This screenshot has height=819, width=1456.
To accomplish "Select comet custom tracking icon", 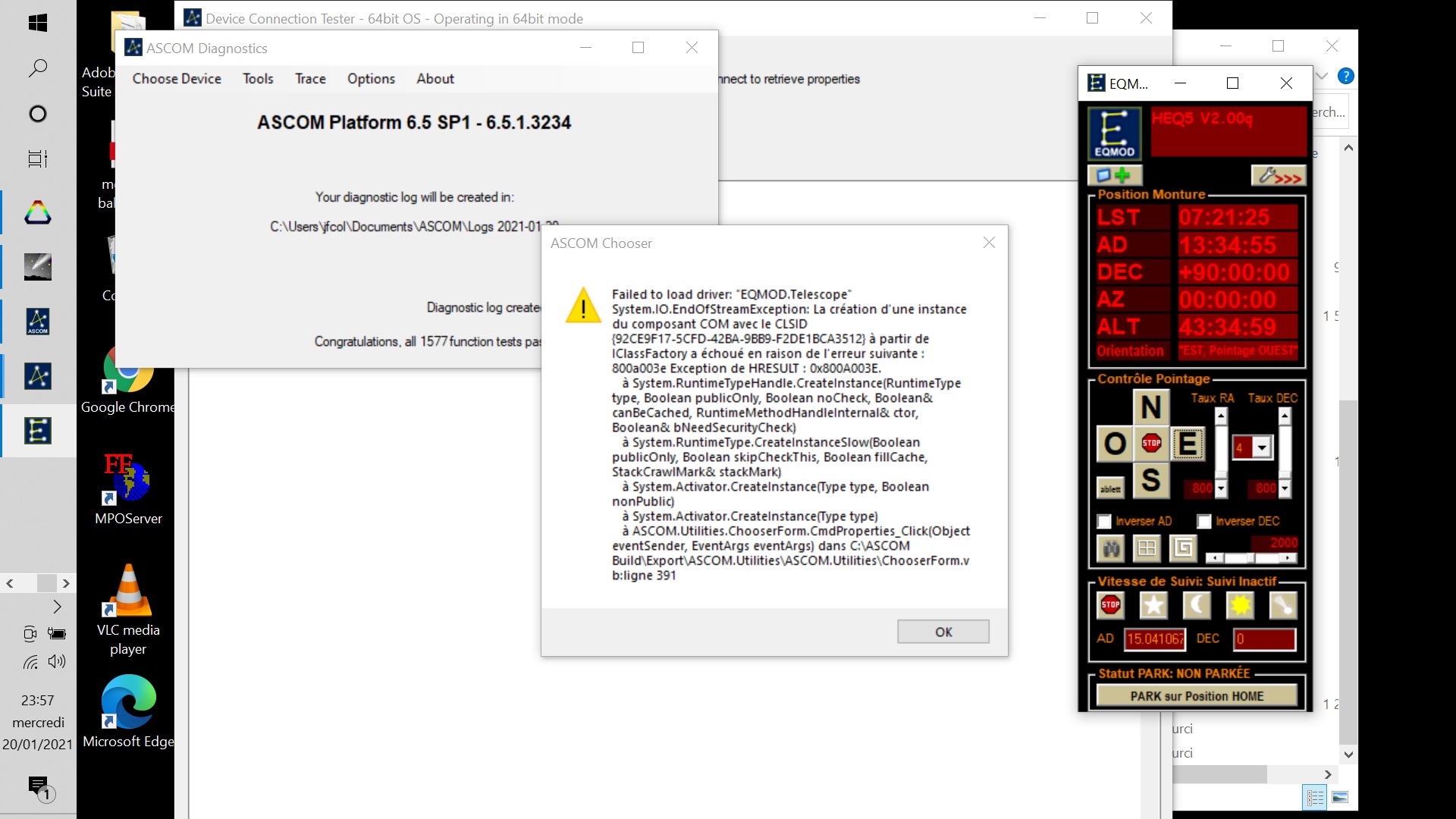I will 1283,605.
